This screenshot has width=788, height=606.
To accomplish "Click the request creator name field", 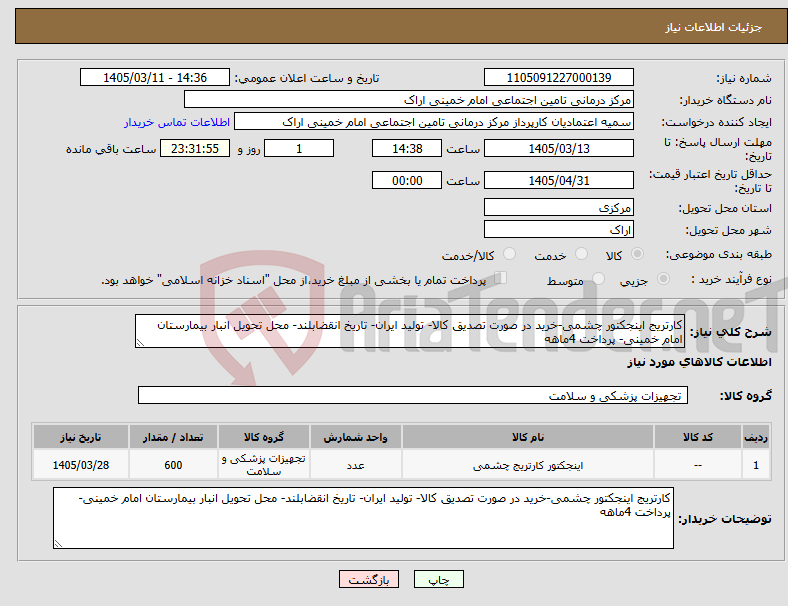I will tap(434, 122).
